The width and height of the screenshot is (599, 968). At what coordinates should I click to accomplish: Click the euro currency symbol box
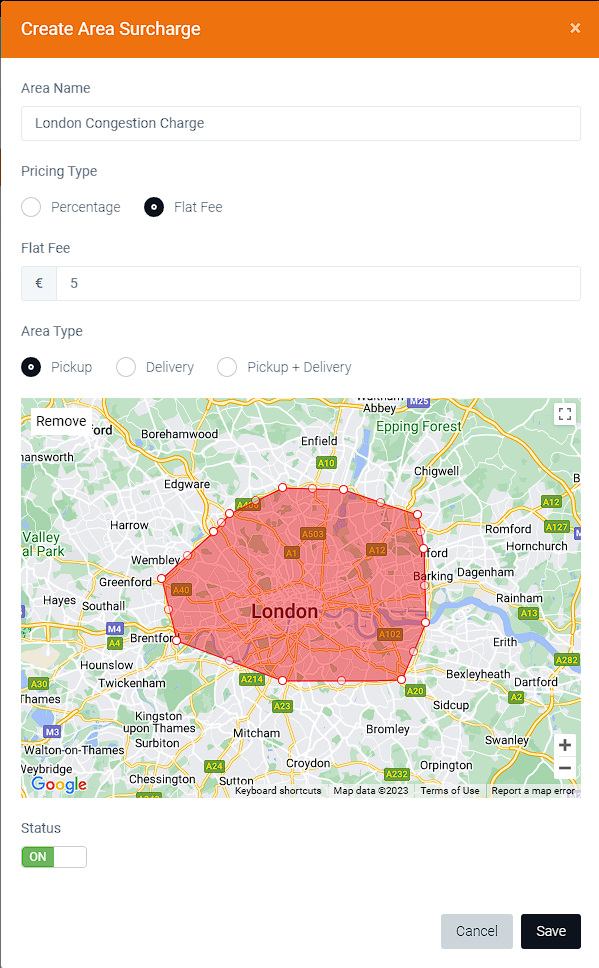click(39, 283)
